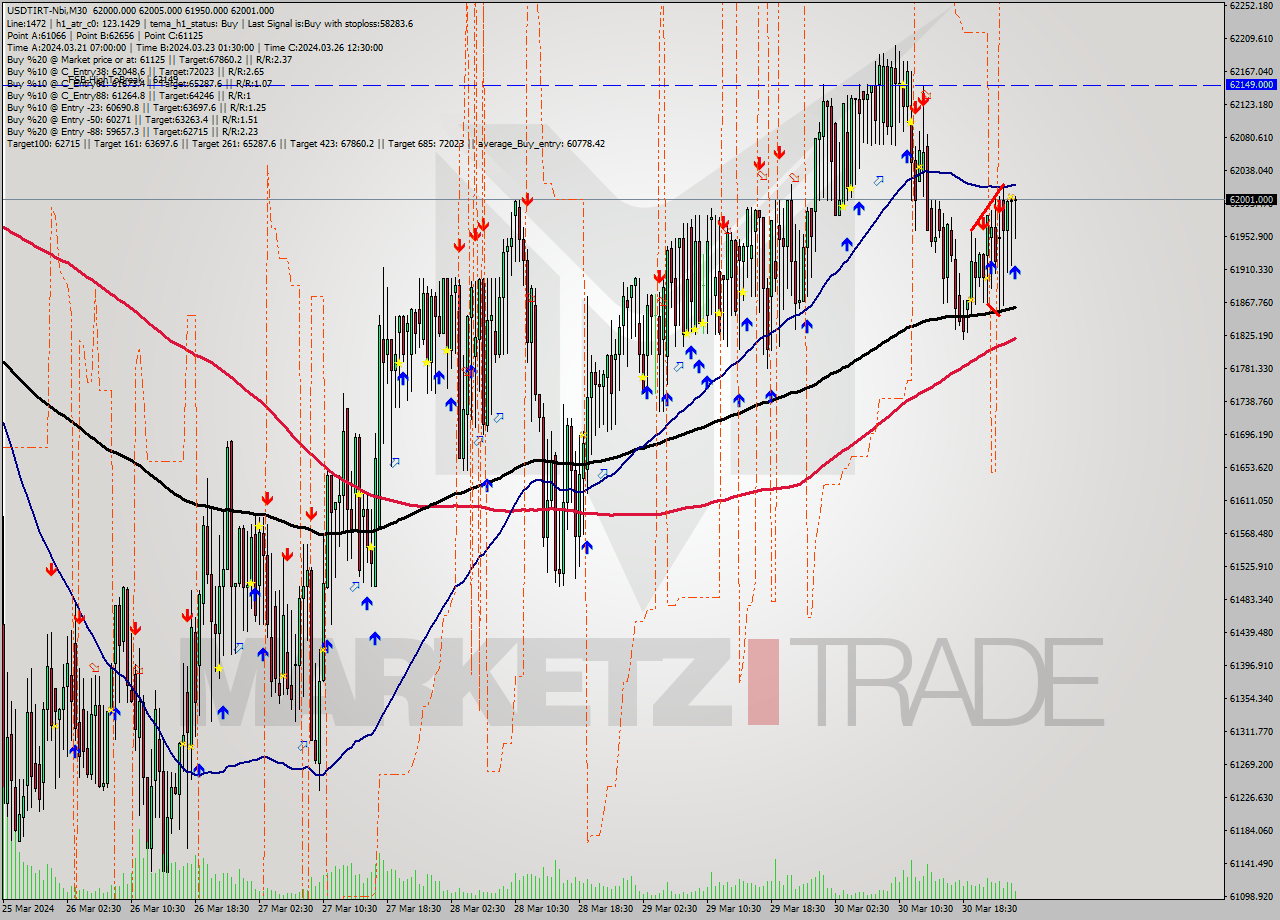This screenshot has height=920, width=1280.
Task: Click the 62080.610 price axis label
Action: point(1251,137)
